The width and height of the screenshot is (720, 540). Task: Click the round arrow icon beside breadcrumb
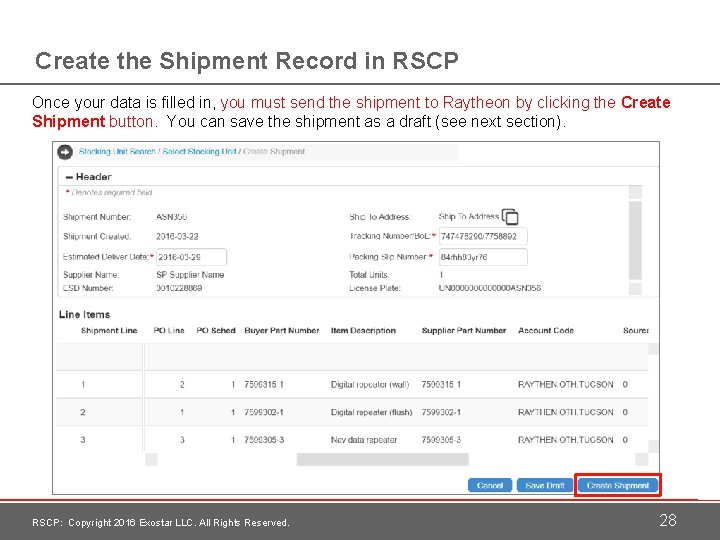click(x=65, y=152)
